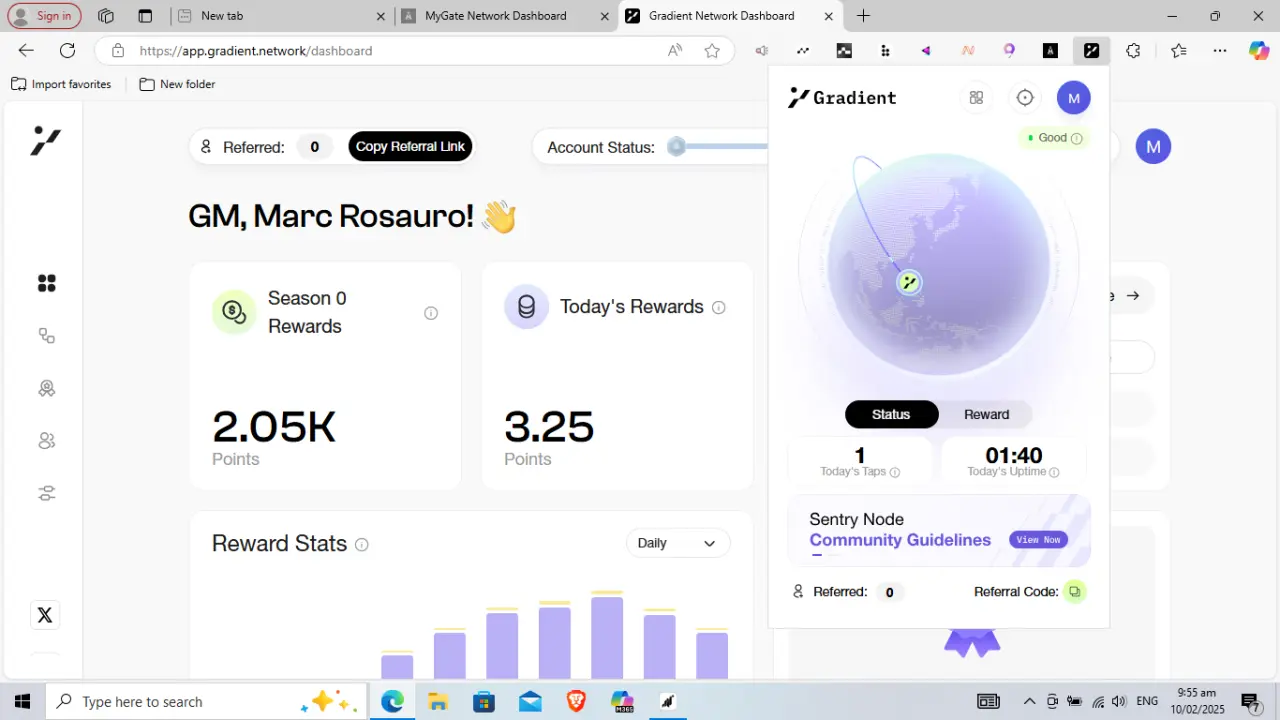This screenshot has height=720, width=1280.
Task: Click Today's Rewards info icon
Action: [718, 308]
